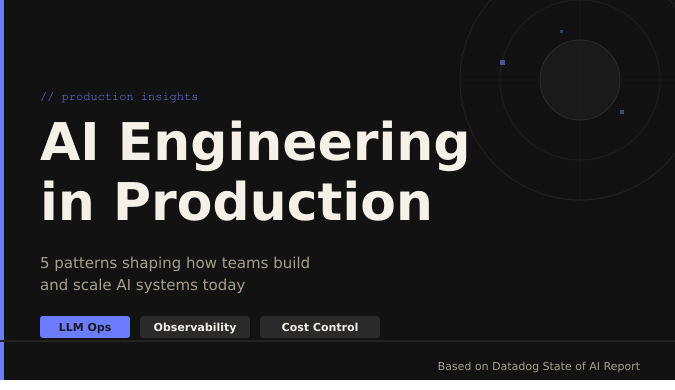
Task: Select the Observability tag
Action: 195,327
